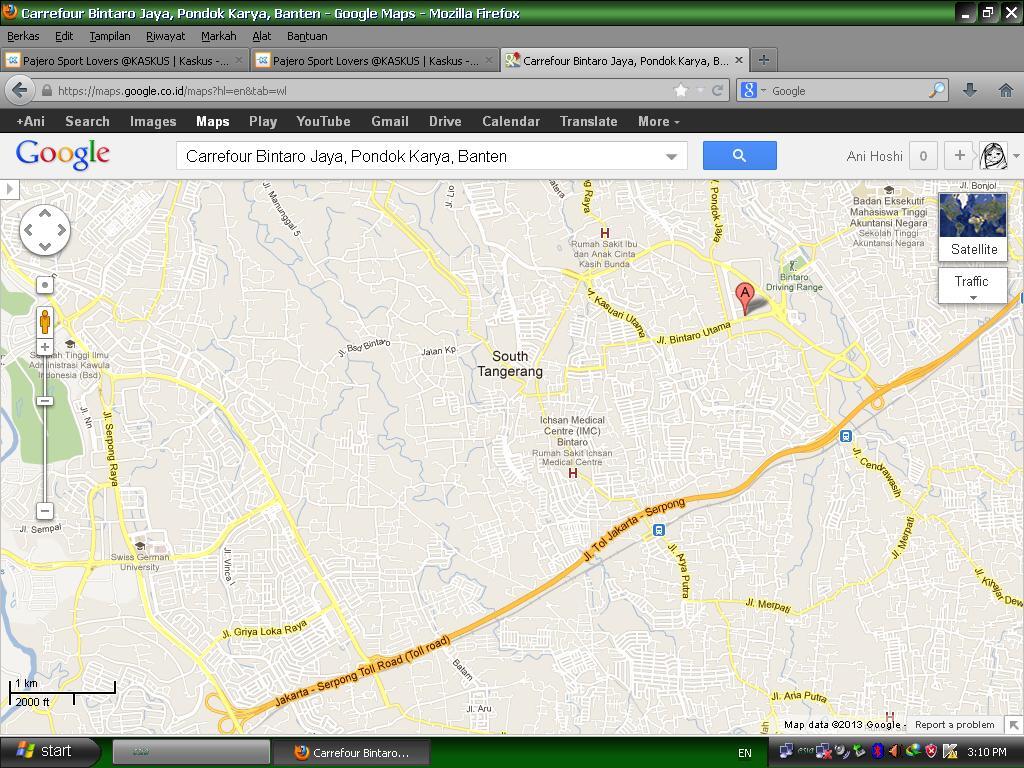The width and height of the screenshot is (1024, 768).
Task: Open the Windows start button
Action: pyautogui.click(x=50, y=751)
